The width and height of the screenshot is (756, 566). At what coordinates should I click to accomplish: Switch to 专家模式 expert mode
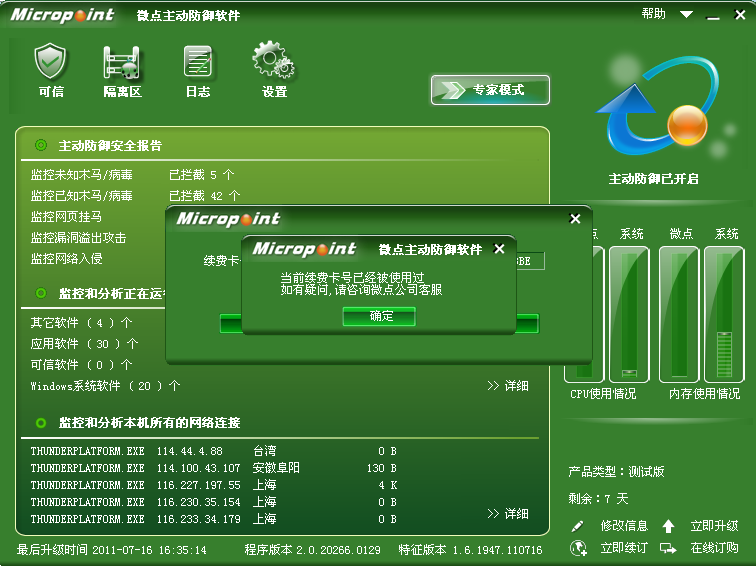click(490, 90)
